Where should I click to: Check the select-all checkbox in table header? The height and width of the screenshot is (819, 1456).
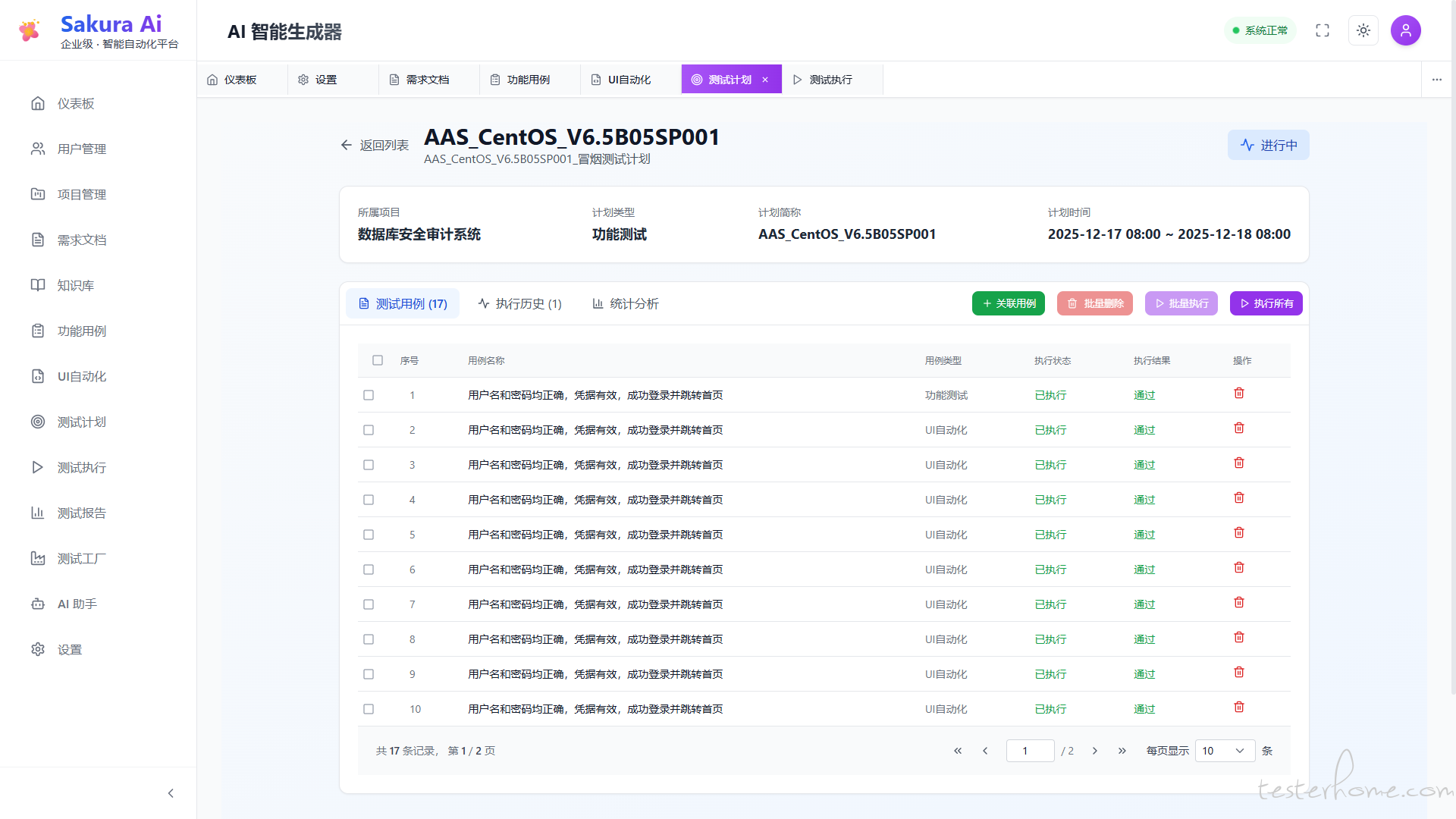pos(378,360)
